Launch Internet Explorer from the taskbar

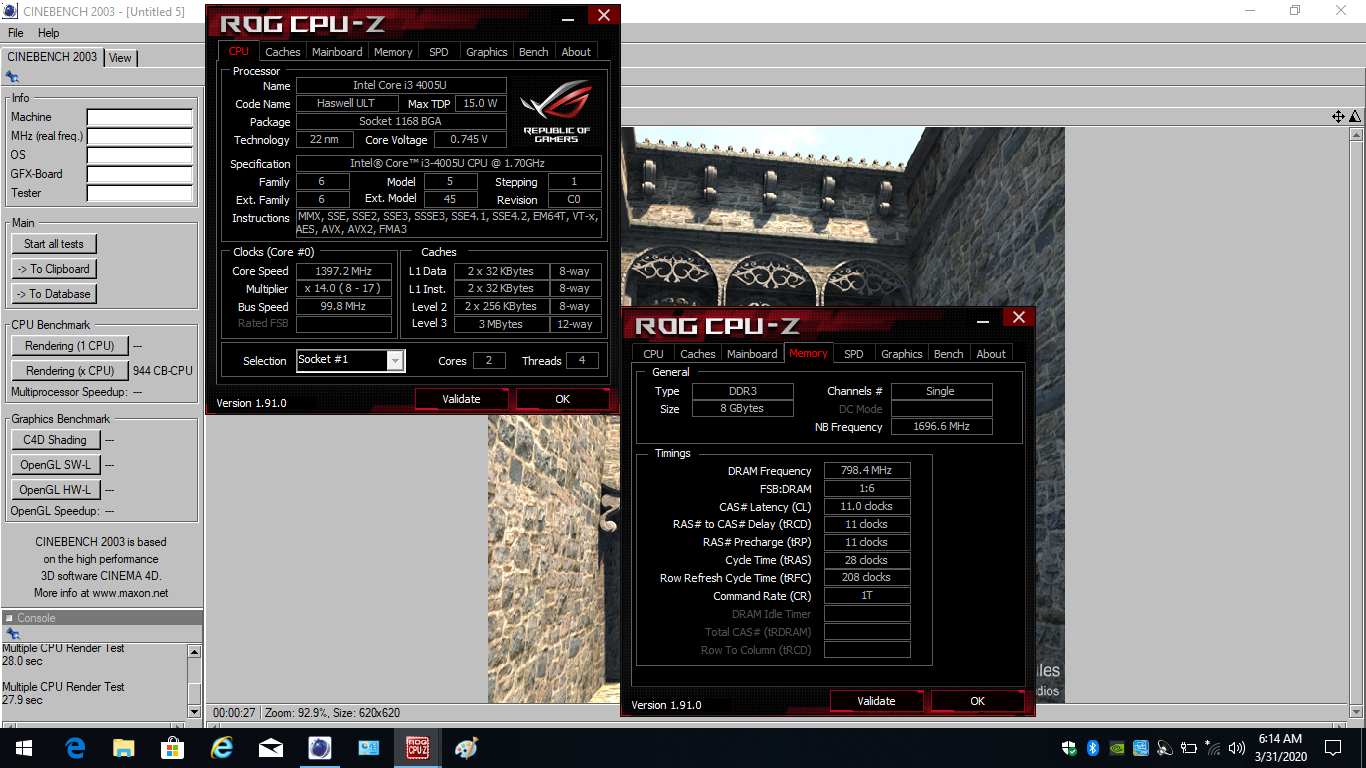tap(222, 747)
